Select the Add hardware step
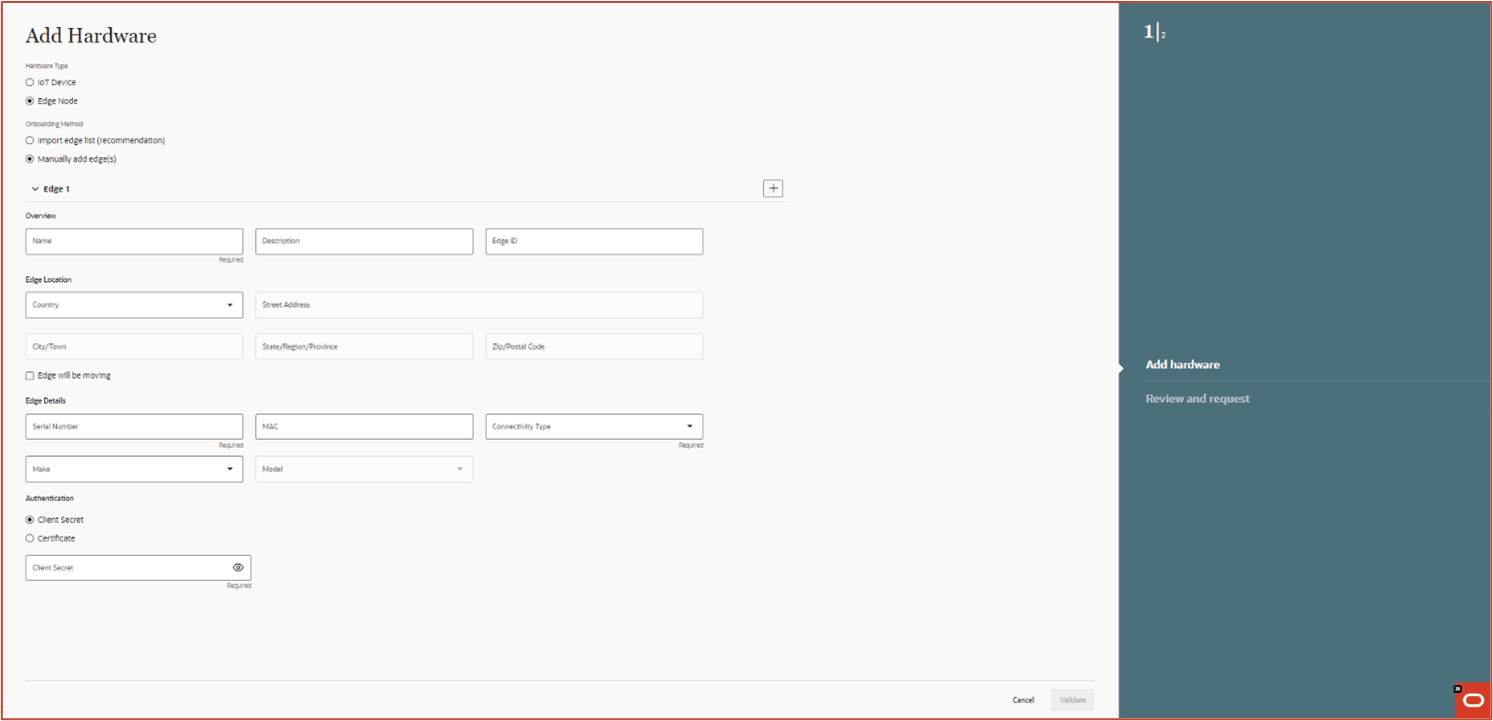Screen dimensions: 1493x721 tap(1183, 364)
